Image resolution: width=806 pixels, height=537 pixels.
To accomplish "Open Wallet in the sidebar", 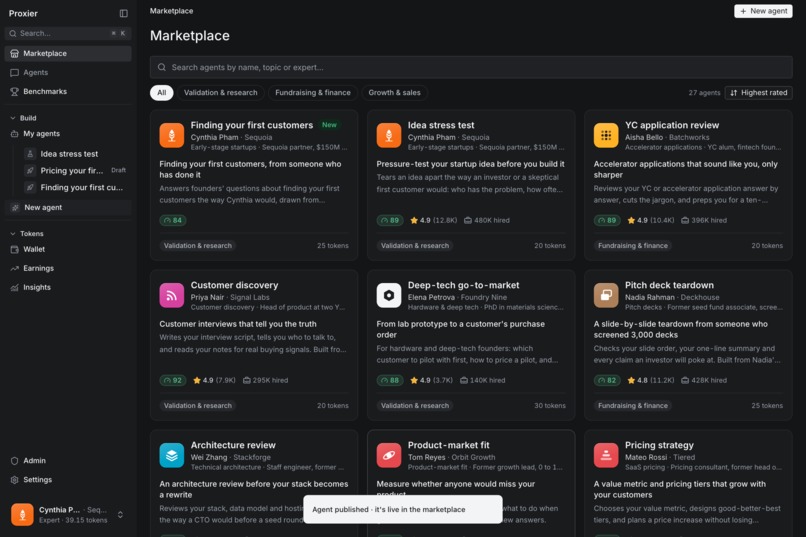I will click(x=68, y=249).
